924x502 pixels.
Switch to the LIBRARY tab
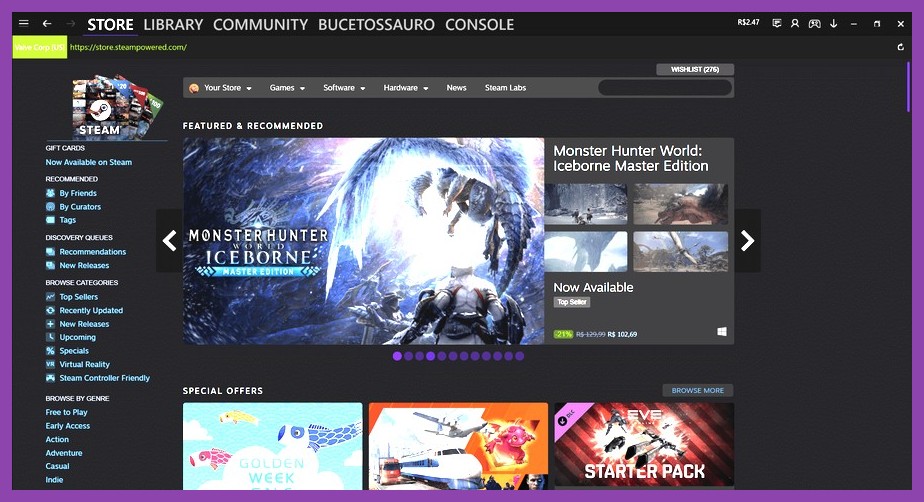173,25
